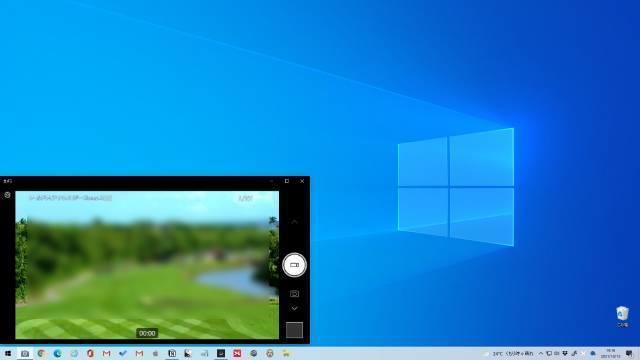Show hidden system tray icons
Screen dimensions: 640x360
[x=541, y=353]
